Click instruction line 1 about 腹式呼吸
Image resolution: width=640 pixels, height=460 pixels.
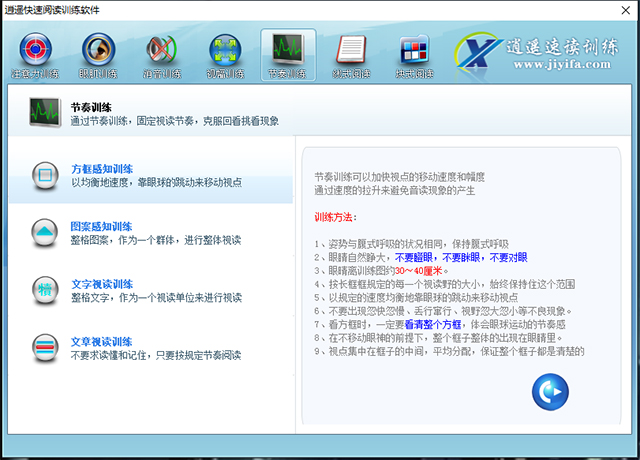tap(411, 244)
